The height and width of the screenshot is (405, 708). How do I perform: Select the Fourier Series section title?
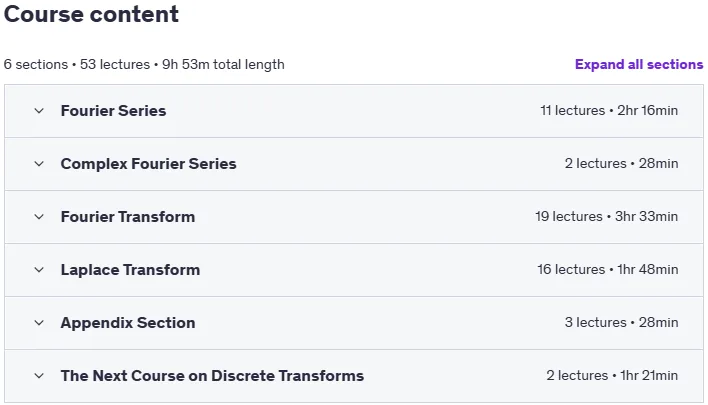[x=113, y=111]
